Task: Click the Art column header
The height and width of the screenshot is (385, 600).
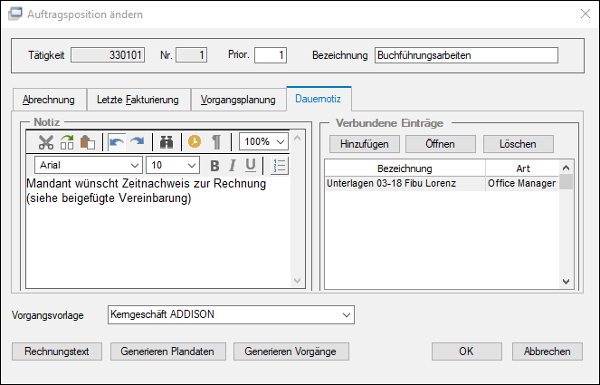Action: click(523, 168)
